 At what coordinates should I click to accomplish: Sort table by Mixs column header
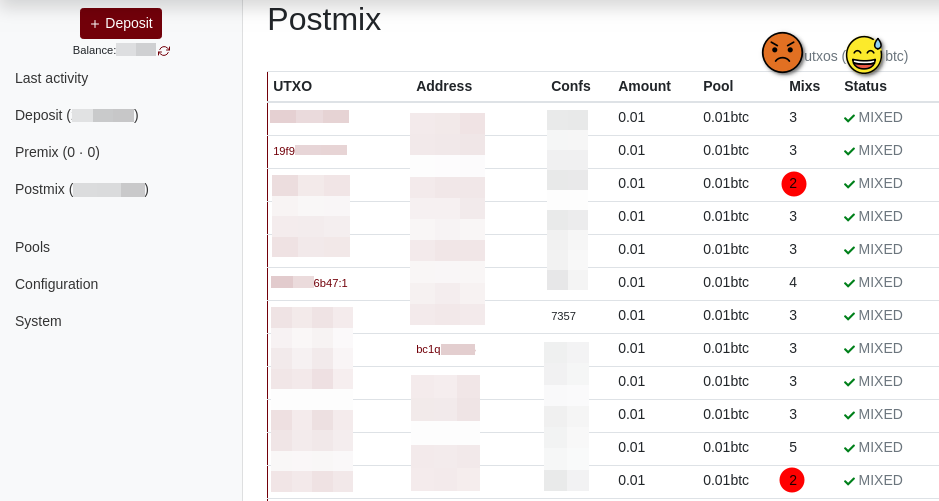804,86
